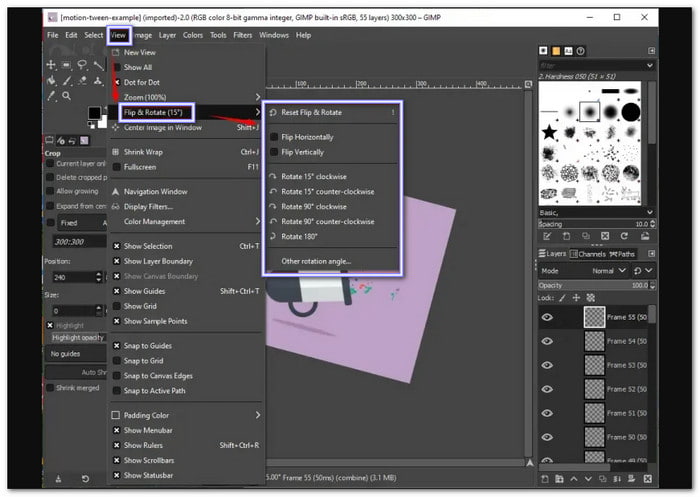Viewport: 700px width, 497px height.
Task: Click the Refresh brushes icon
Action: tap(624, 236)
